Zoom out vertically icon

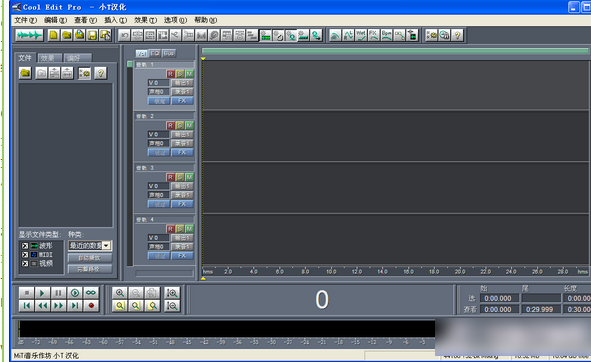pyautogui.click(x=172, y=305)
